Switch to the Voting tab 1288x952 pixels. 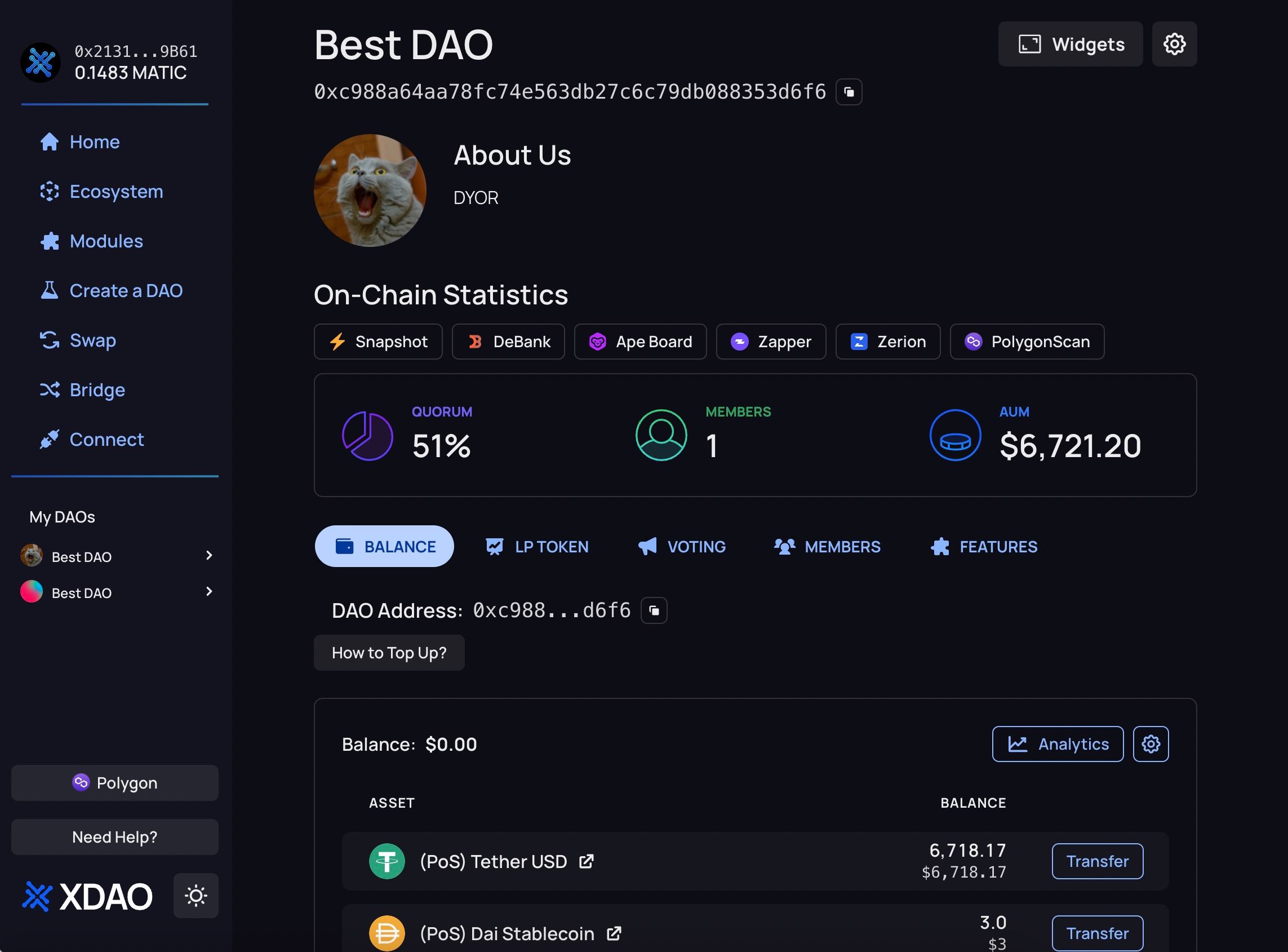[681, 546]
